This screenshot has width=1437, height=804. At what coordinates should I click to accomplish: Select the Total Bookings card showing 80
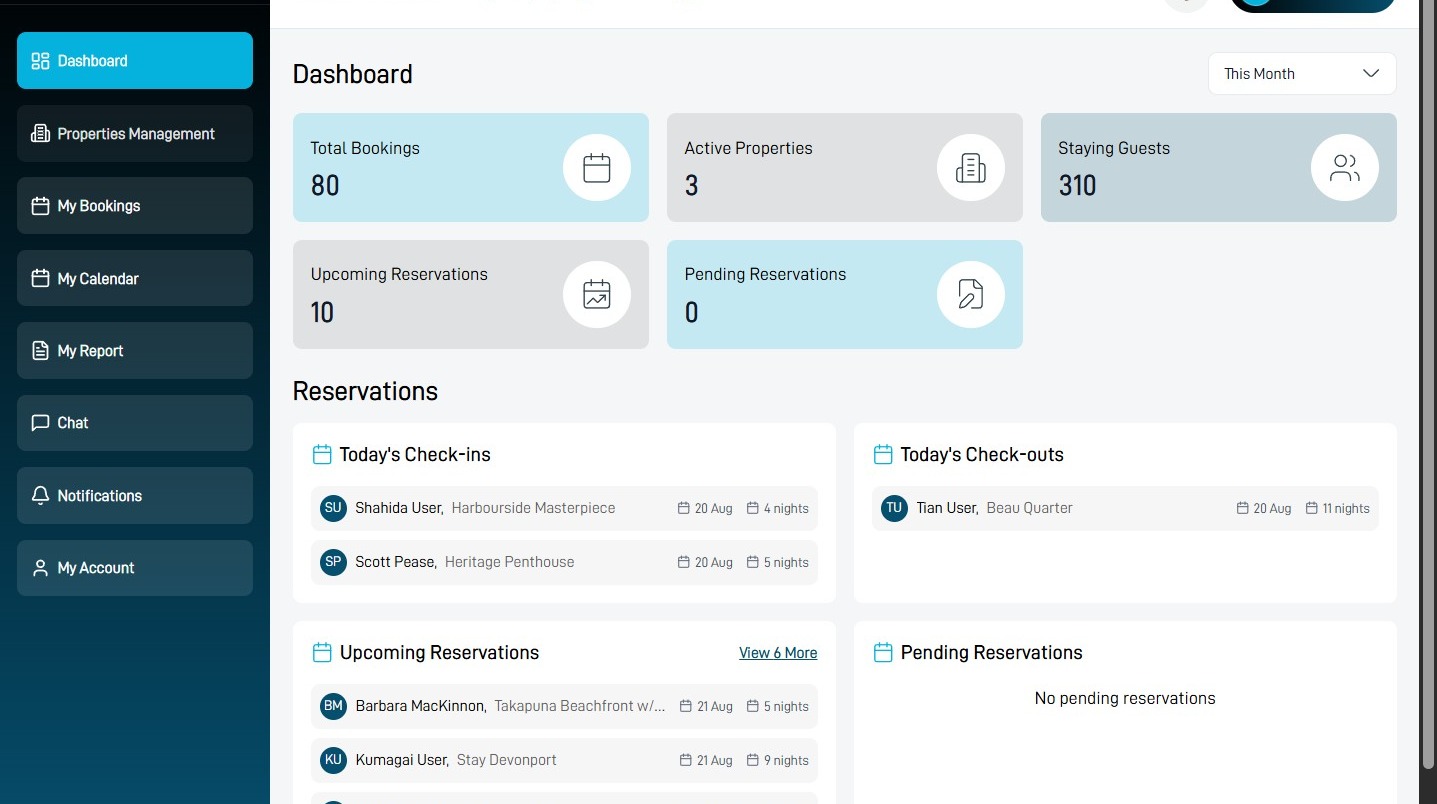pos(471,167)
